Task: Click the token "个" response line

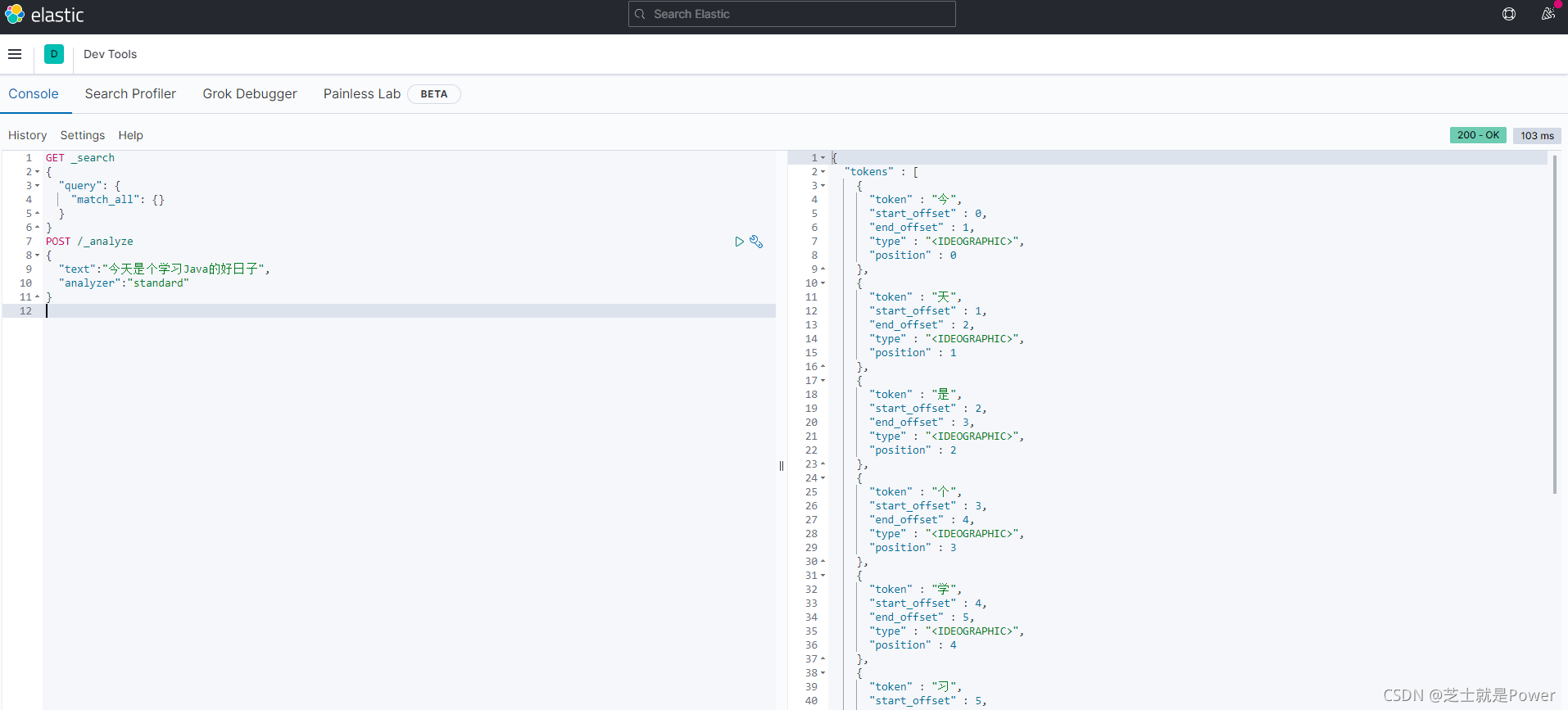Action: [x=916, y=492]
